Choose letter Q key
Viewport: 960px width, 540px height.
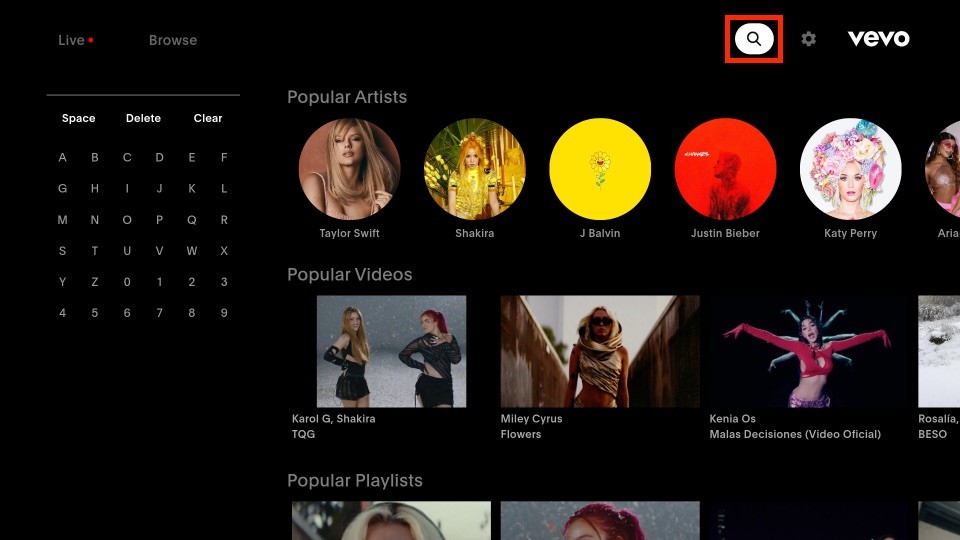pyautogui.click(x=192, y=220)
